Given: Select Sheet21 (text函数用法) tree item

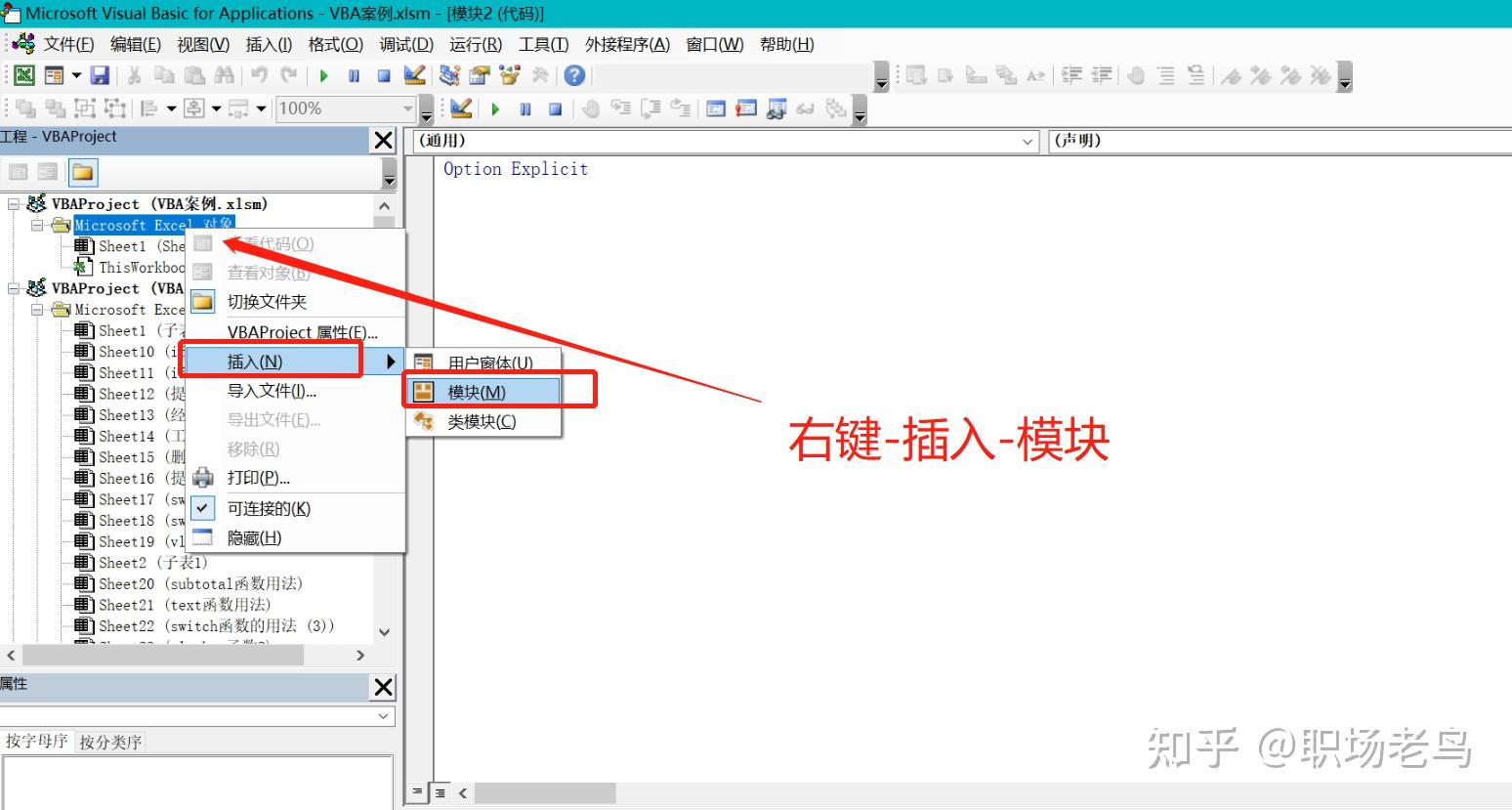Looking at the screenshot, I should click(184, 605).
